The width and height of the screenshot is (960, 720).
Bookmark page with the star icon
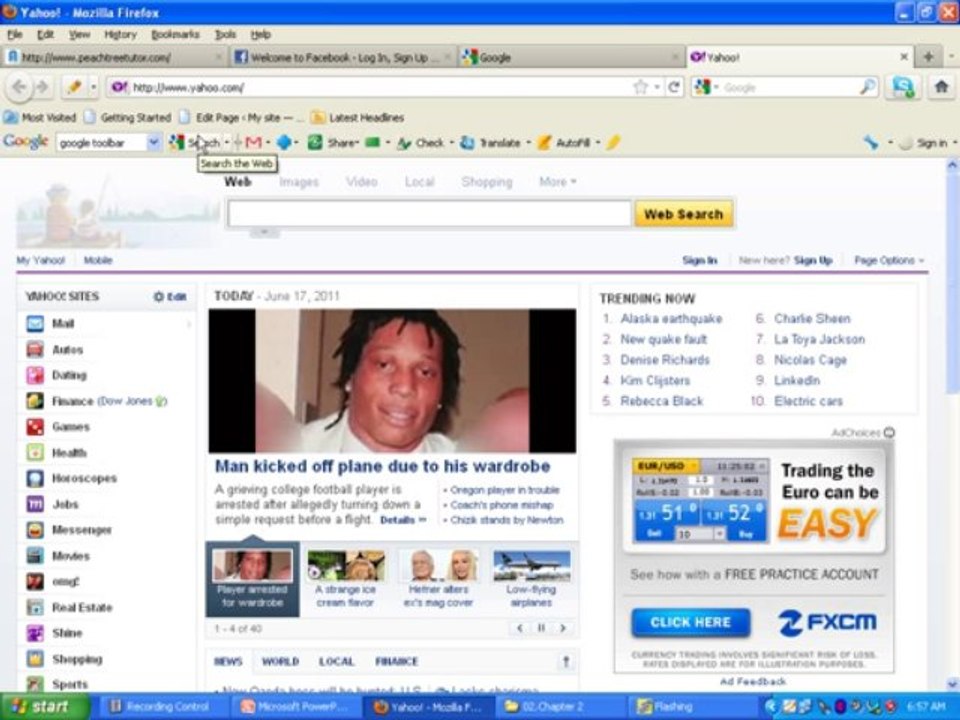640,87
